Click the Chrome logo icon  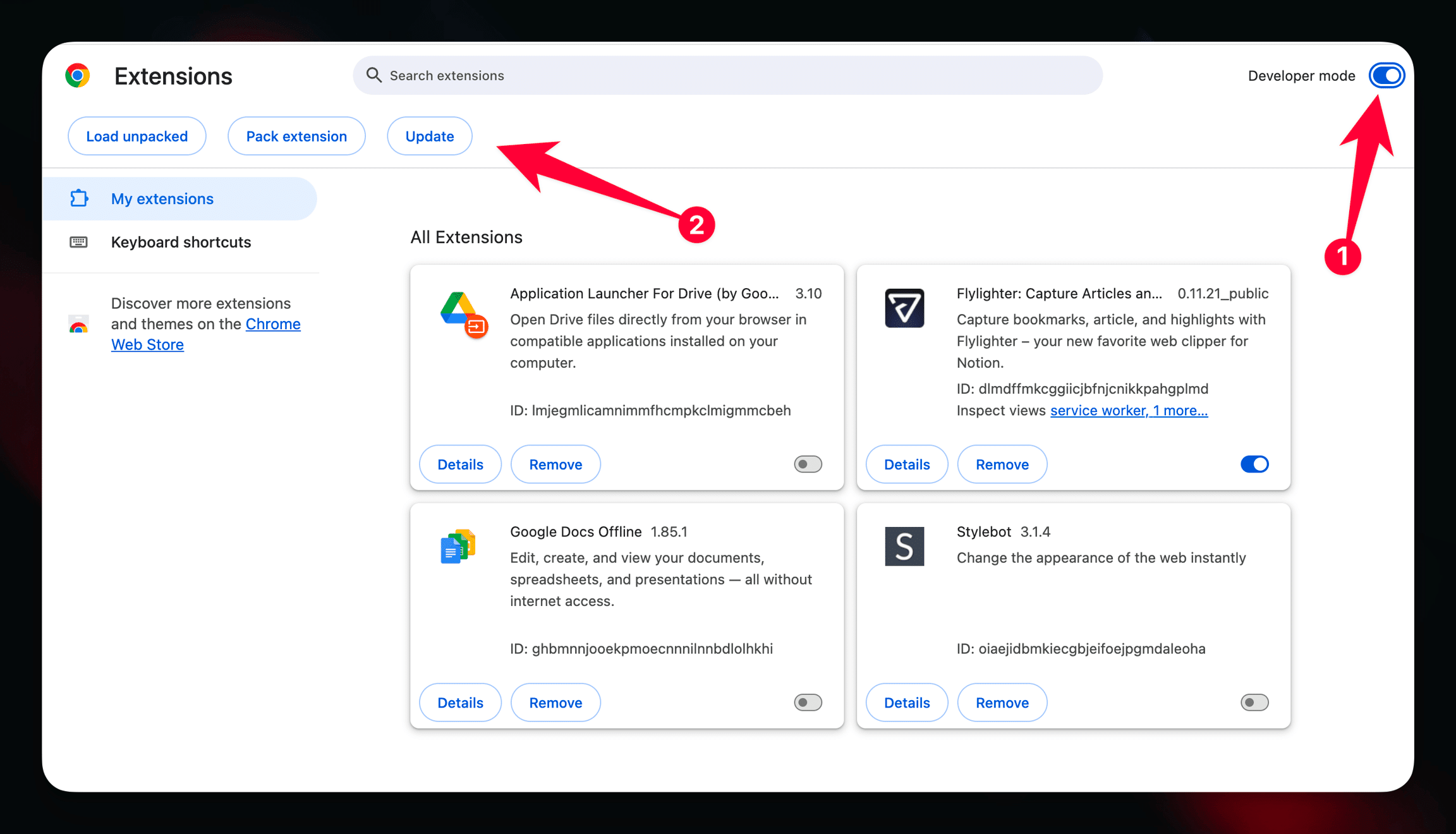pos(77,76)
